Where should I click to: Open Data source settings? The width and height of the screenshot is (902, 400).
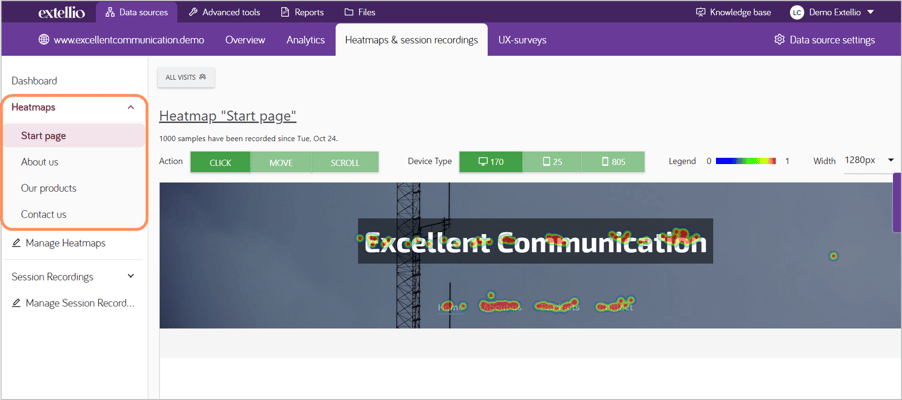coord(825,40)
